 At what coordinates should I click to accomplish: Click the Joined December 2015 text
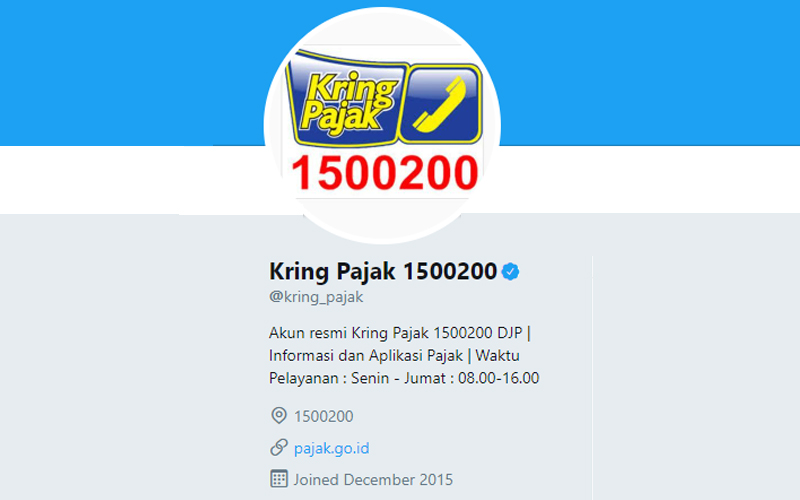[x=373, y=480]
